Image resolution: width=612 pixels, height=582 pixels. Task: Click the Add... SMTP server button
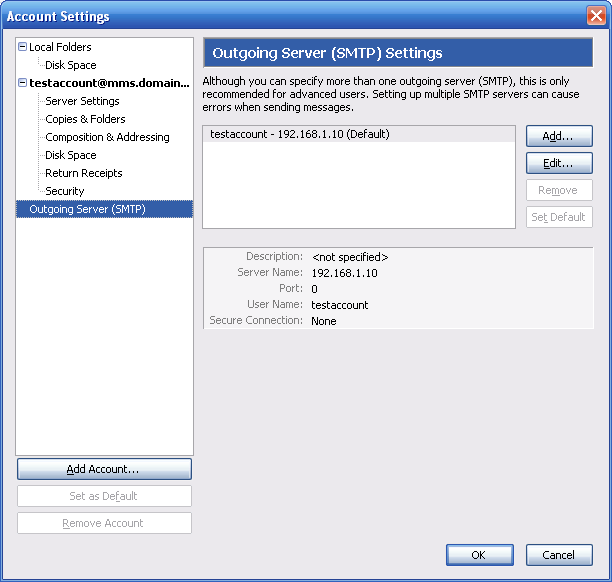[x=559, y=136]
